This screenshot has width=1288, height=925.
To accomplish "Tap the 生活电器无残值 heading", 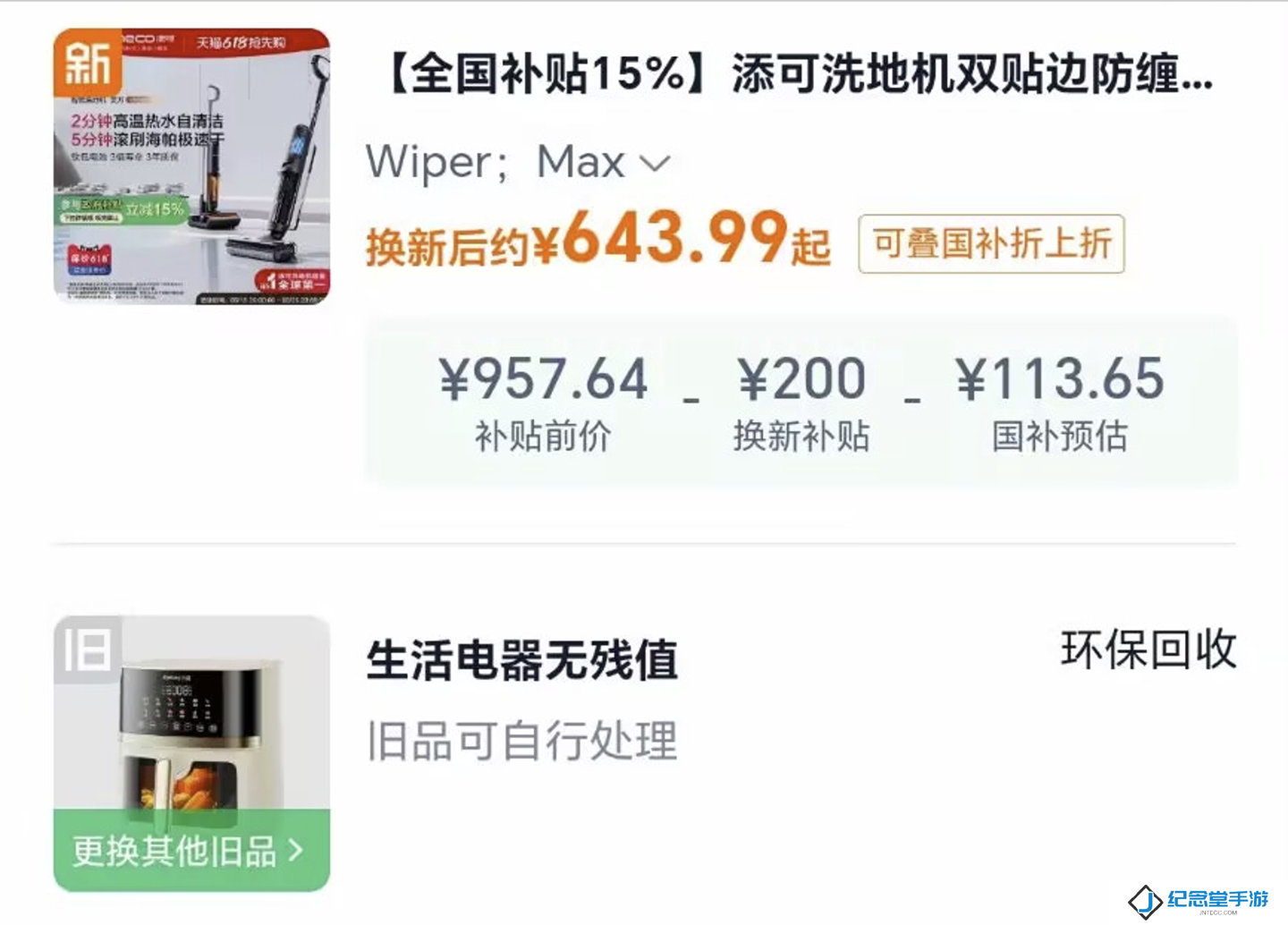I will [521, 661].
